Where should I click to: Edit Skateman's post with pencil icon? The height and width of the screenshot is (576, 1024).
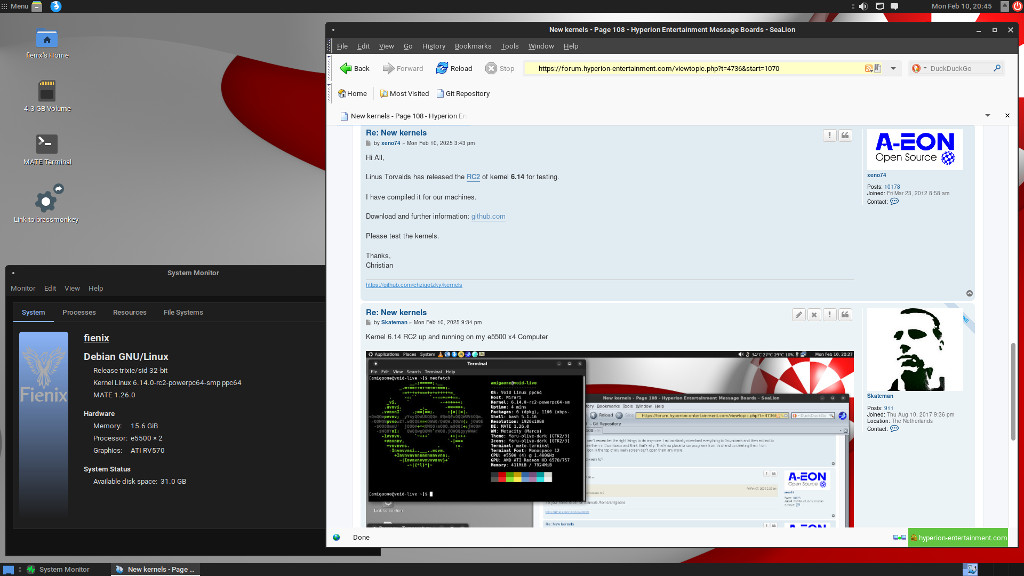point(798,315)
